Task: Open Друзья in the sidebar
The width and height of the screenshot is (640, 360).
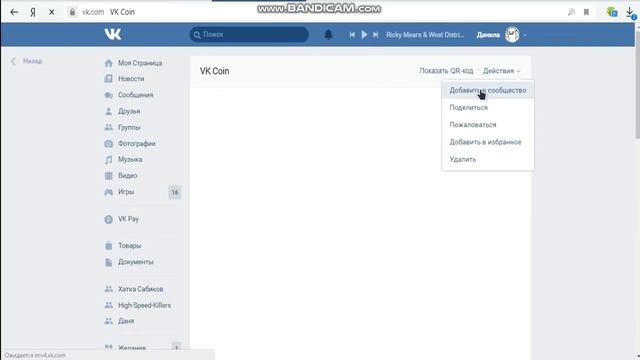Action: pos(129,111)
